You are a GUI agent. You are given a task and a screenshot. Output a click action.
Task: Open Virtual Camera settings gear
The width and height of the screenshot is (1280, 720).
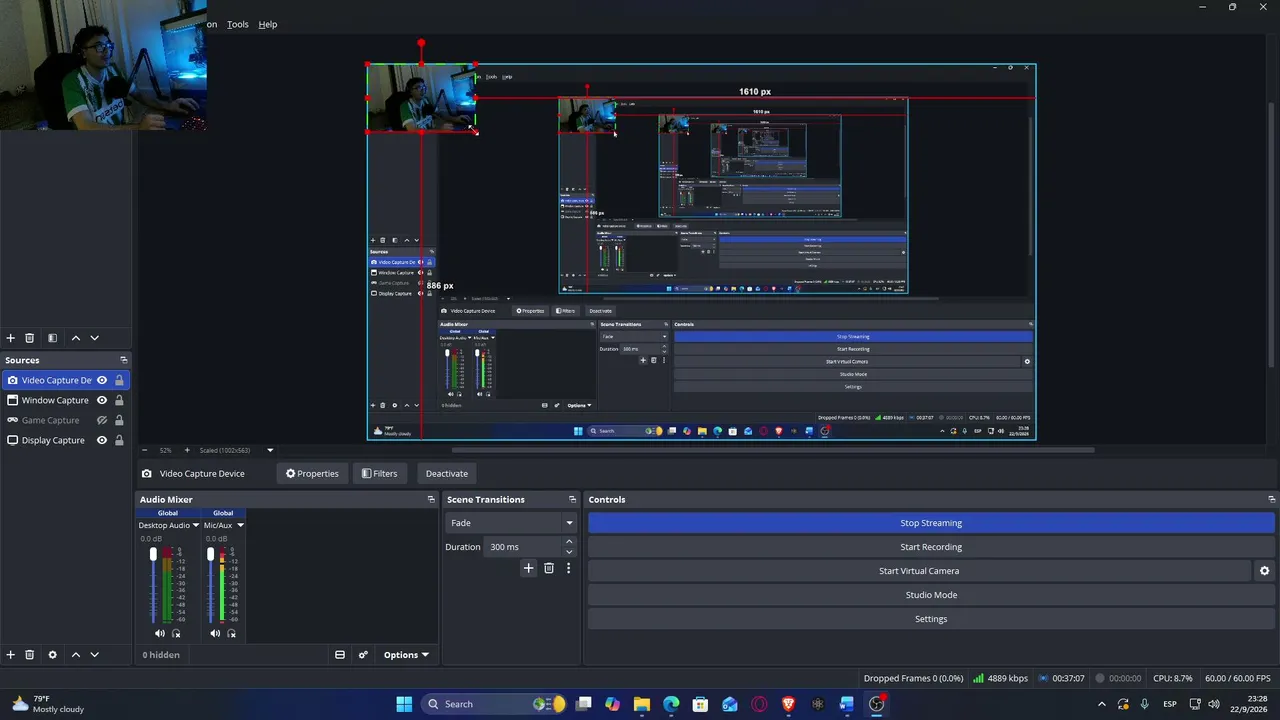tap(1264, 571)
